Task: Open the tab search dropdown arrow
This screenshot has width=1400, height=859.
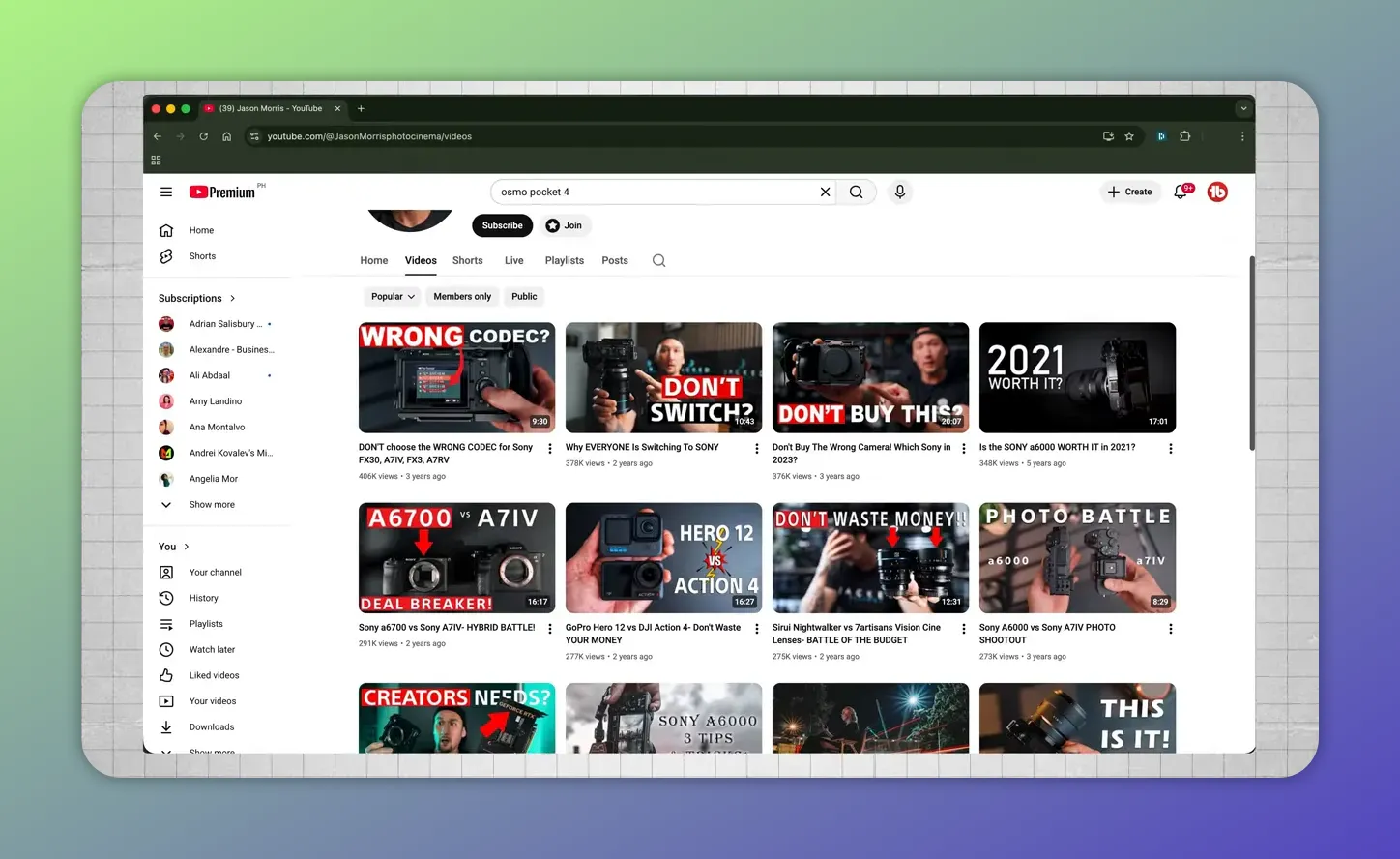Action: (x=1243, y=109)
